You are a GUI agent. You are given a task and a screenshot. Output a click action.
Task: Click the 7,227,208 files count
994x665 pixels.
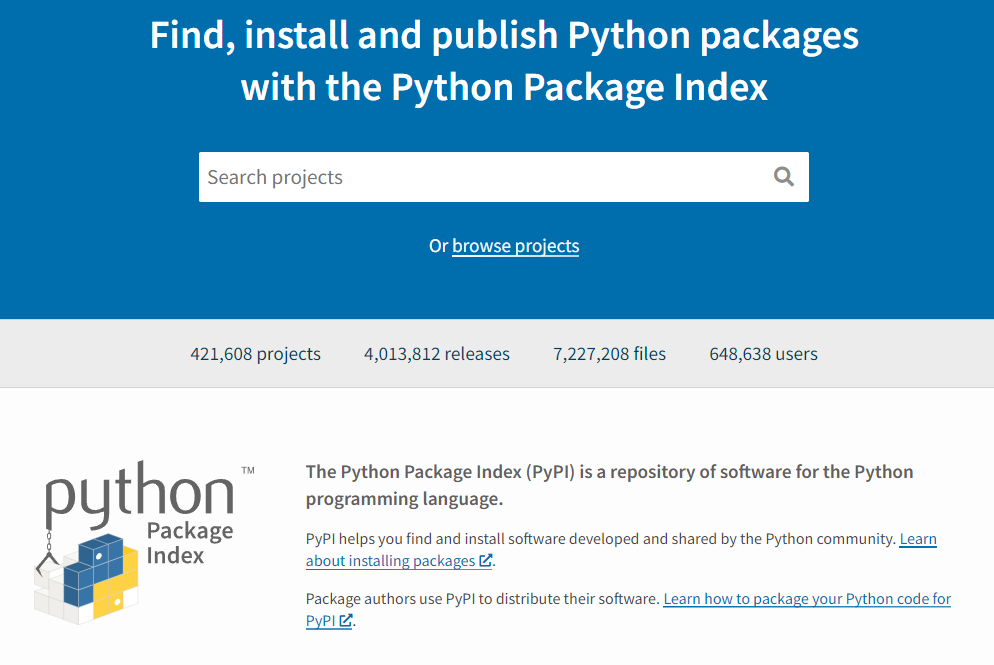[x=608, y=353]
